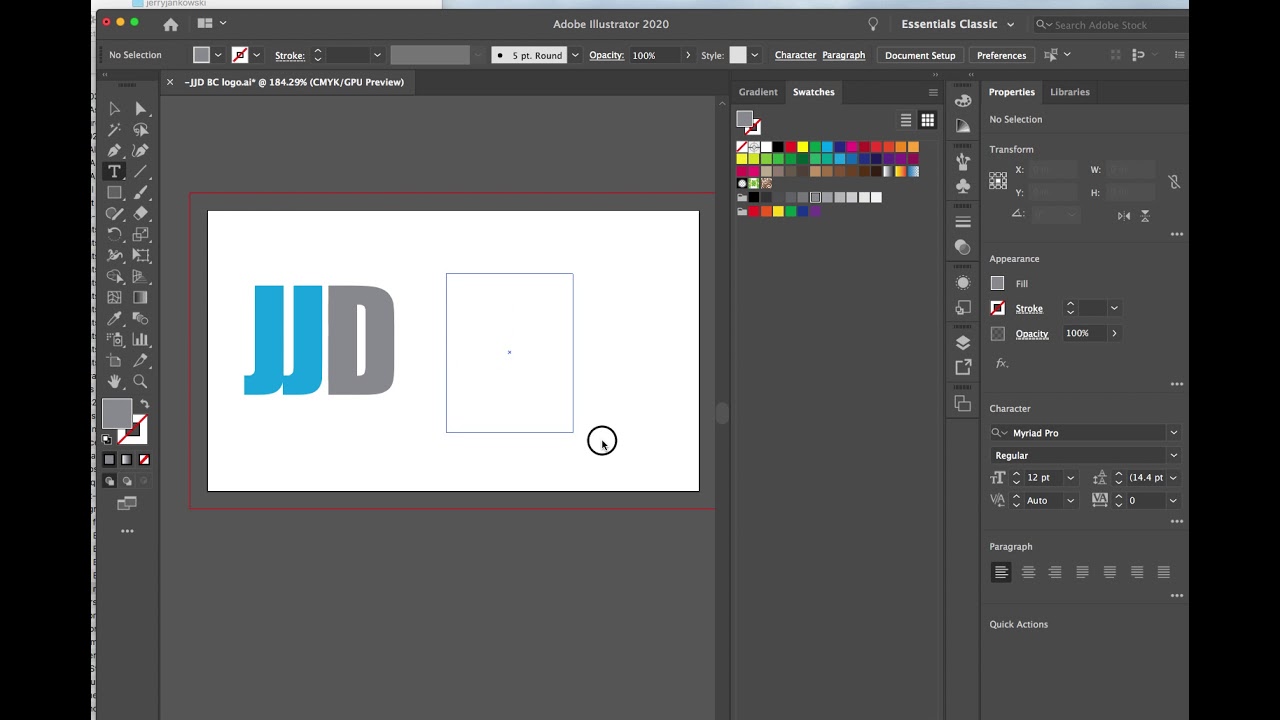Select the JJD BC logo.ai document tab
The height and width of the screenshot is (720, 1280).
click(294, 82)
